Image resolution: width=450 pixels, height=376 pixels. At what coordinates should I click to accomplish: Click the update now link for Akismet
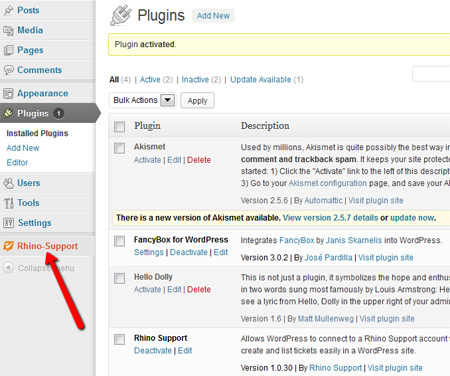click(412, 218)
